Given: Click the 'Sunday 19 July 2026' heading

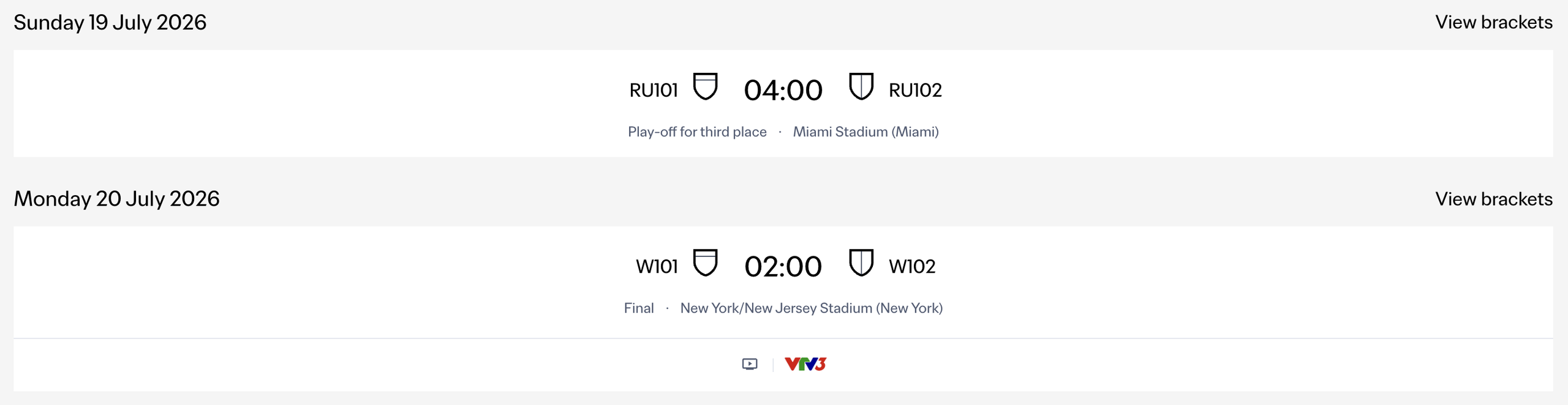Looking at the screenshot, I should tap(110, 22).
